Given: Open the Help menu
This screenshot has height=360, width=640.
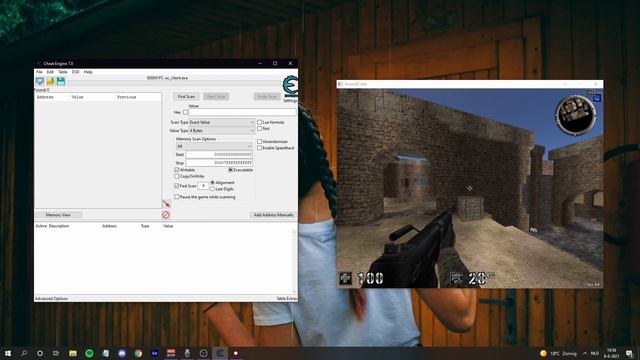Looking at the screenshot, I should 88,72.
